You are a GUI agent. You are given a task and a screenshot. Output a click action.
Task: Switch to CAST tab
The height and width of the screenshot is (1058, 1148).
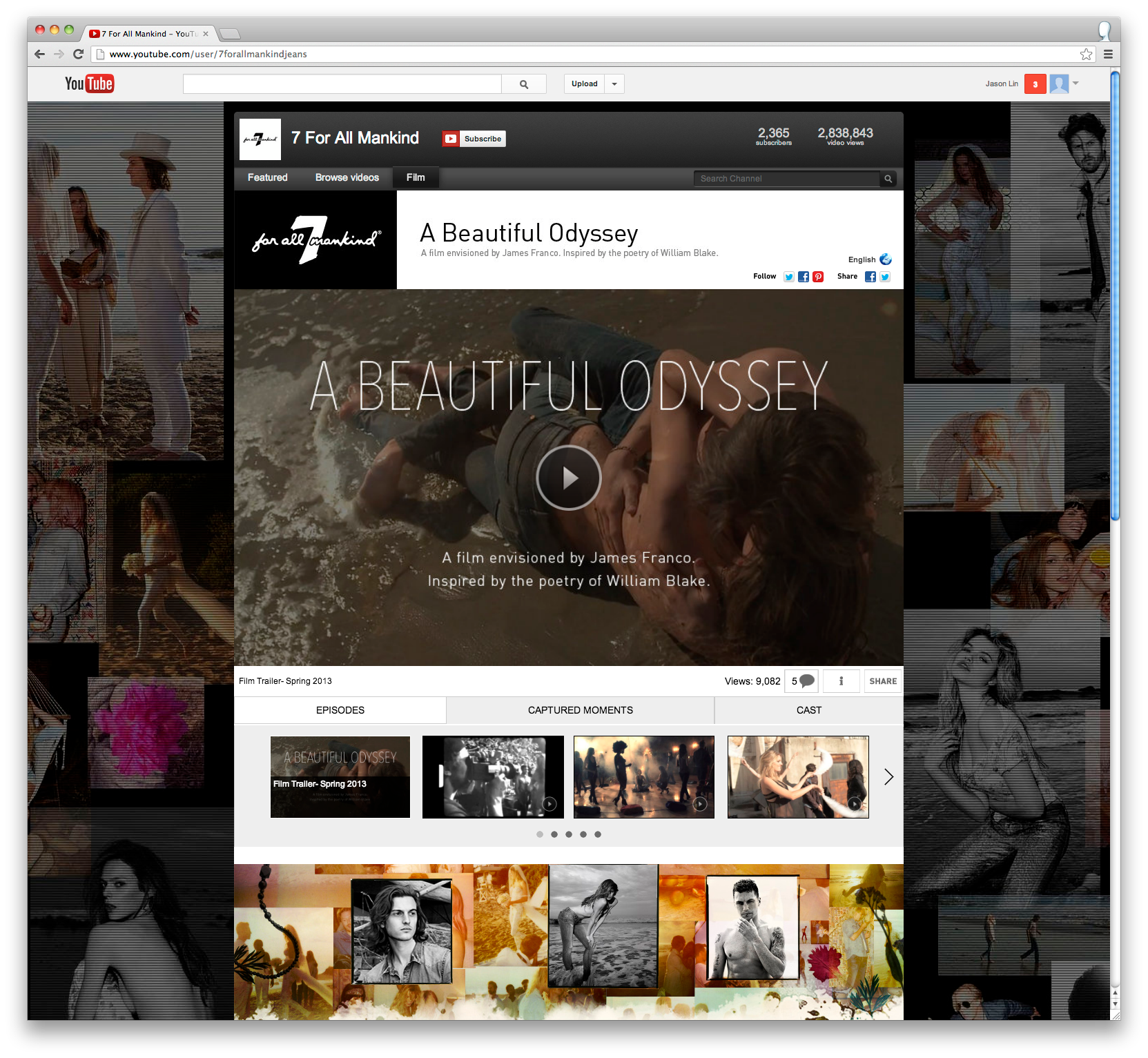tap(809, 710)
